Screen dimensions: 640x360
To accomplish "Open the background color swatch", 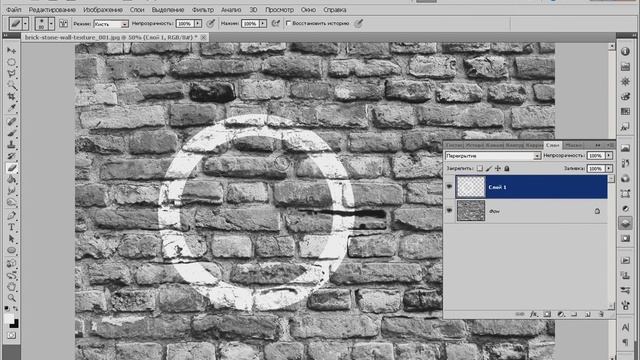I will (x=15, y=324).
